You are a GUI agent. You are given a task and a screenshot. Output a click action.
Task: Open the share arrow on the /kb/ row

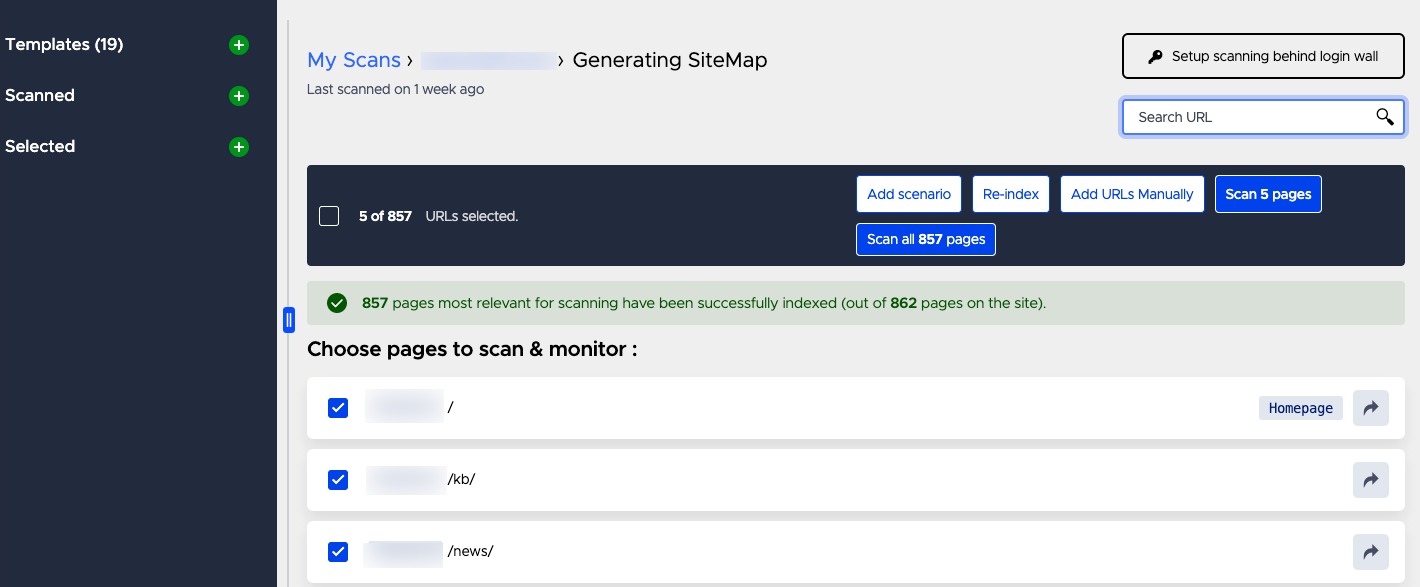tap(1371, 480)
